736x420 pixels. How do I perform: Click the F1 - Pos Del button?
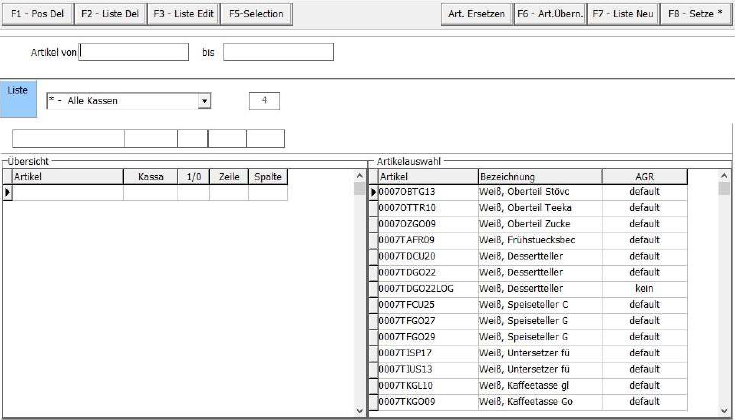pos(35,15)
